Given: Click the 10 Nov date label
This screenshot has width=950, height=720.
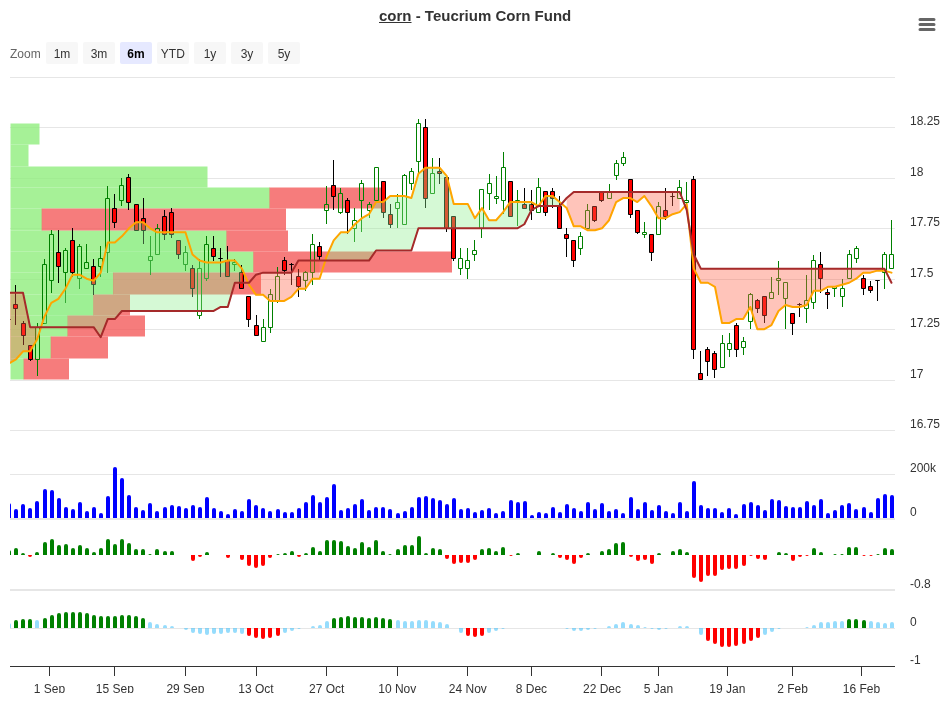Looking at the screenshot, I should coord(397,688).
